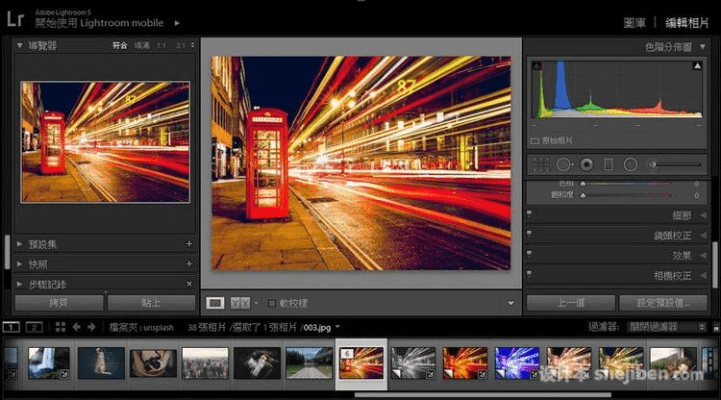
Task: Click the 拷貝 copy button
Action: [59, 303]
